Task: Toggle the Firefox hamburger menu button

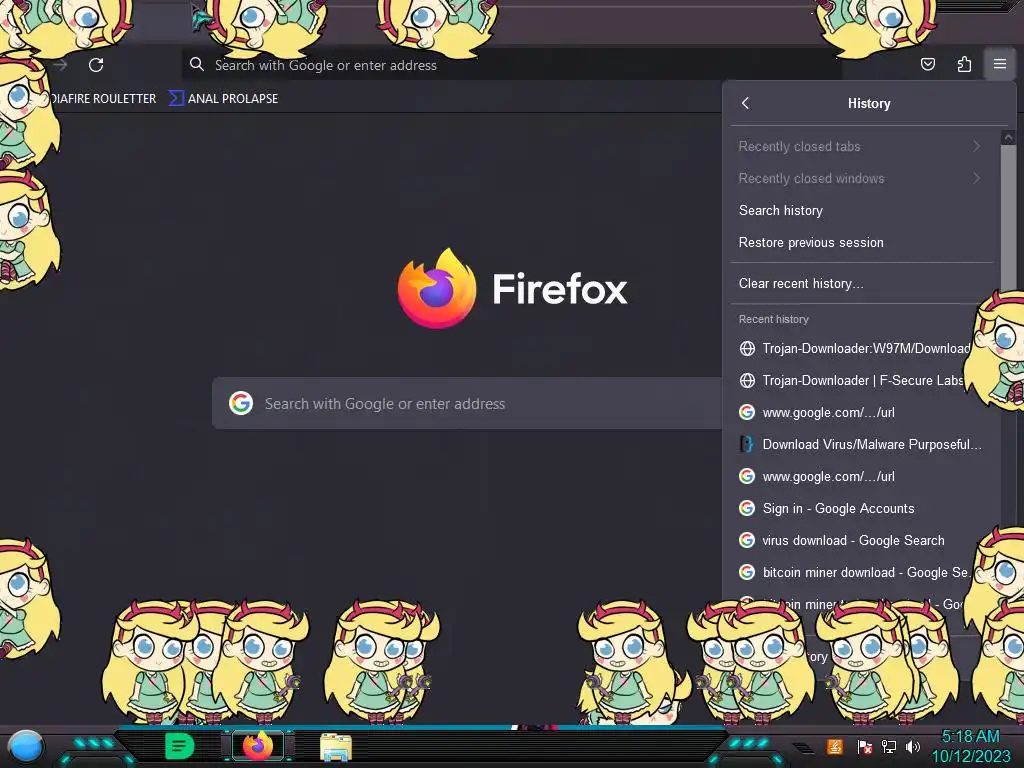Action: [x=1000, y=64]
